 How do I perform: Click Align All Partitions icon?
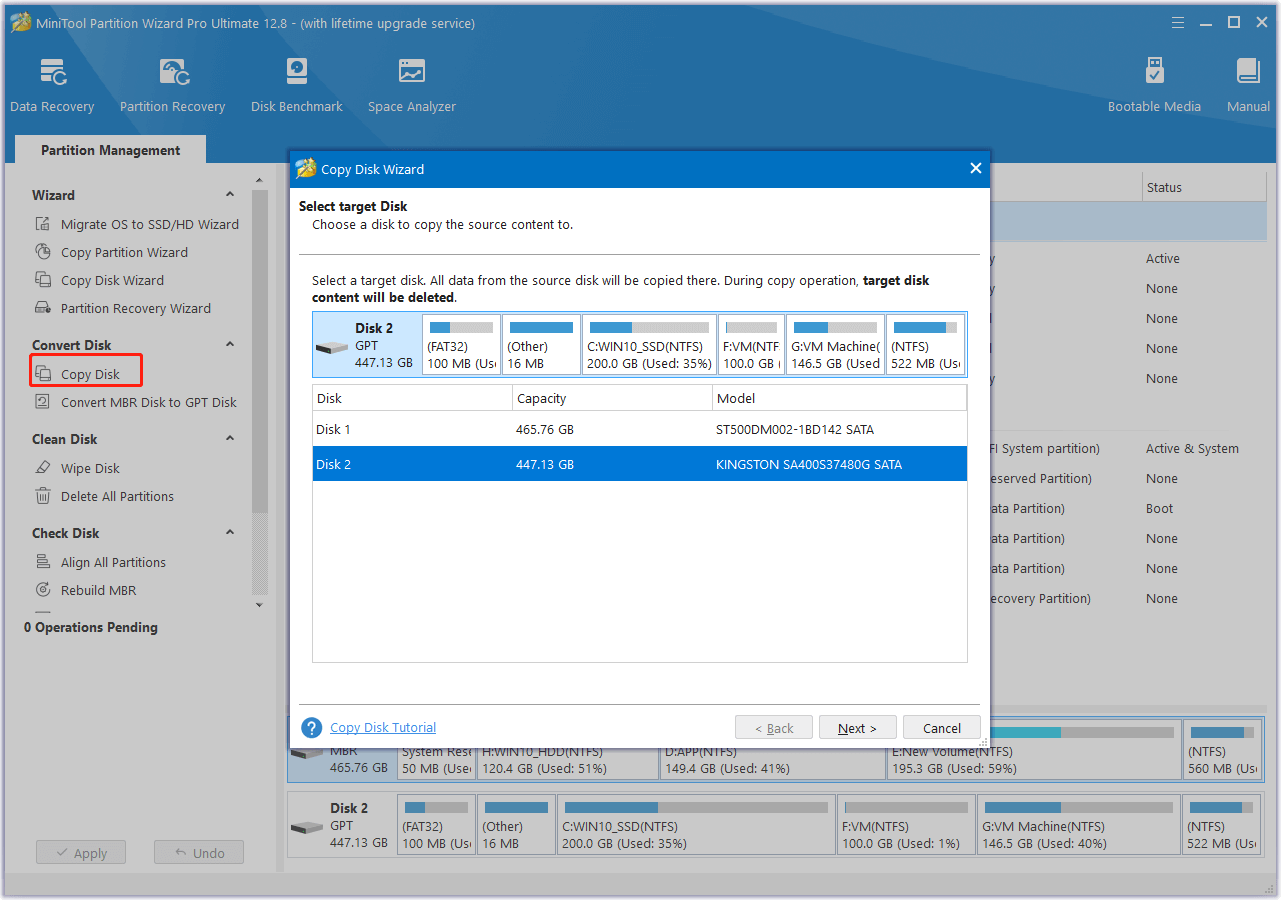(43, 562)
